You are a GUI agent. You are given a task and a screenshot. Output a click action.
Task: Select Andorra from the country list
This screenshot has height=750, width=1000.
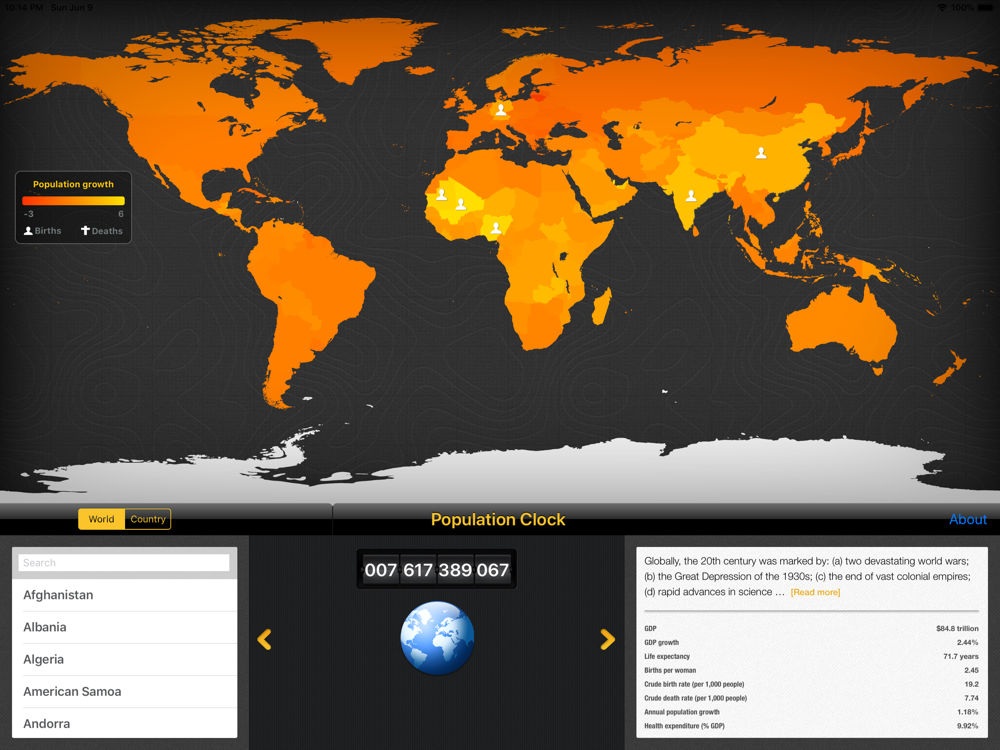pos(124,723)
